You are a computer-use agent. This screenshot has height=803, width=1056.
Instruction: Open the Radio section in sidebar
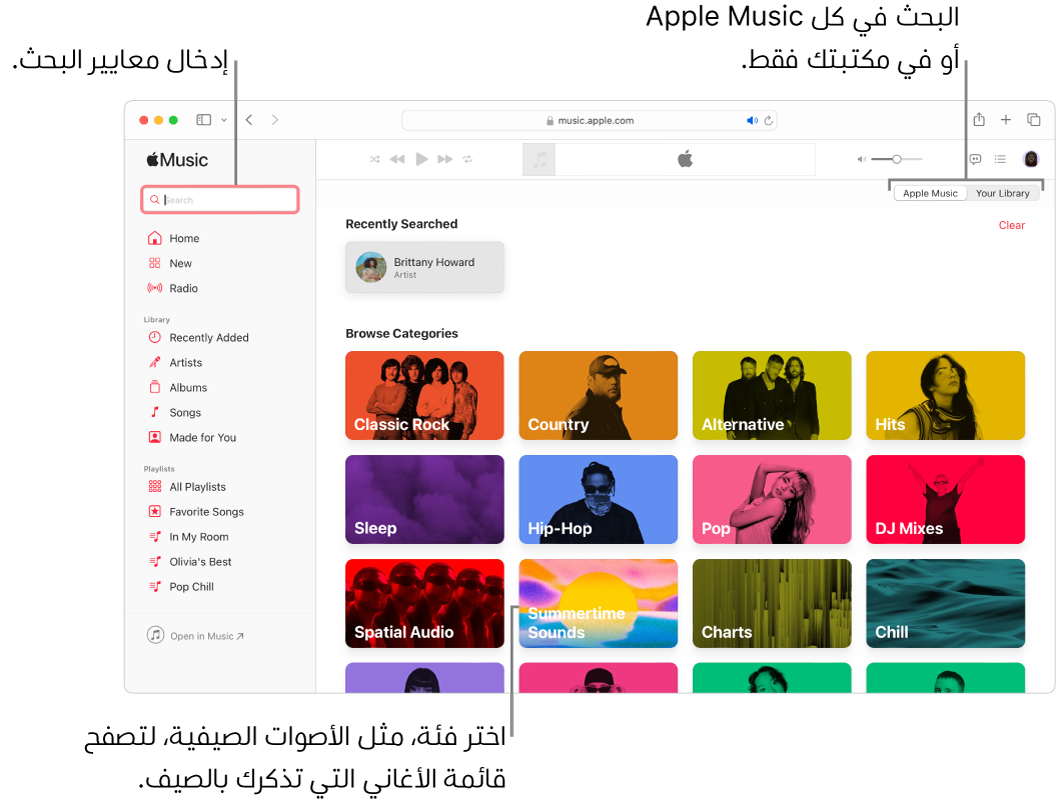click(x=183, y=288)
